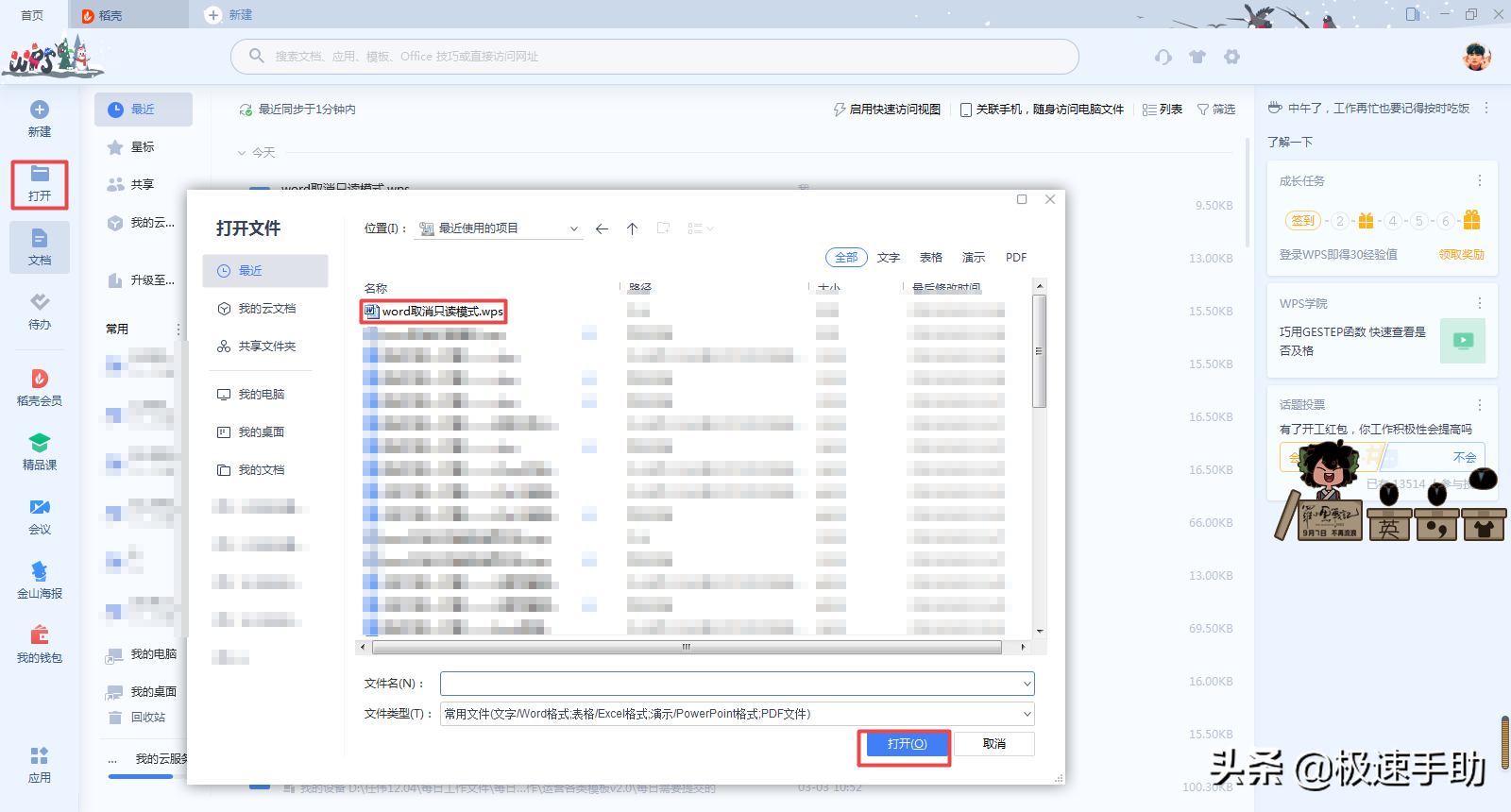Open settings gear icon in top bar

[1231, 57]
